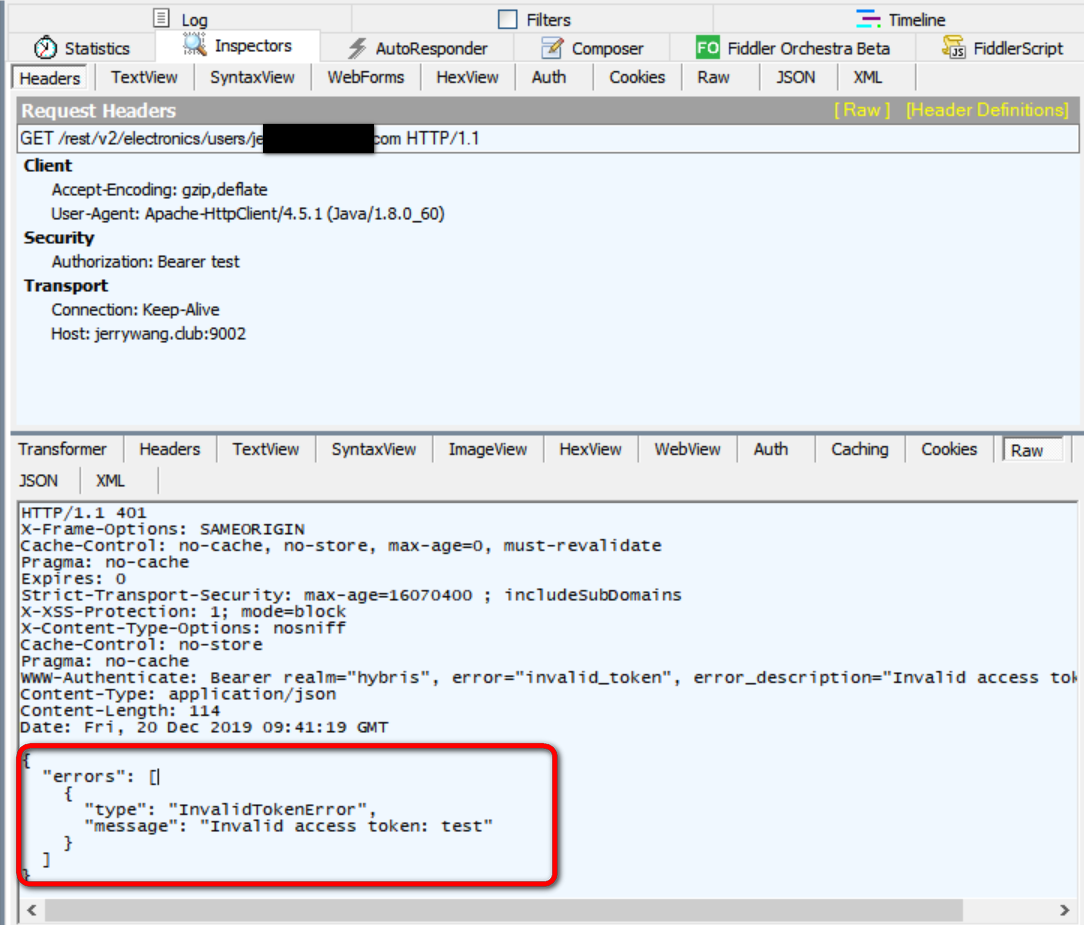The height and width of the screenshot is (925, 1084).
Task: Select request SyntaxView inspector tab
Action: pos(252,77)
